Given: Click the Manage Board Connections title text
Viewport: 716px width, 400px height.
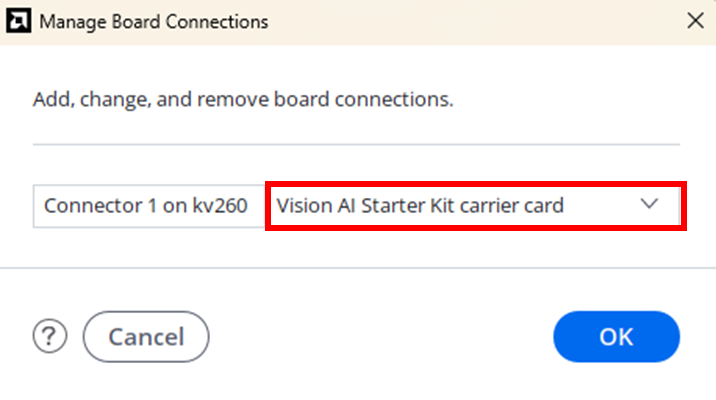Looking at the screenshot, I should point(153,21).
